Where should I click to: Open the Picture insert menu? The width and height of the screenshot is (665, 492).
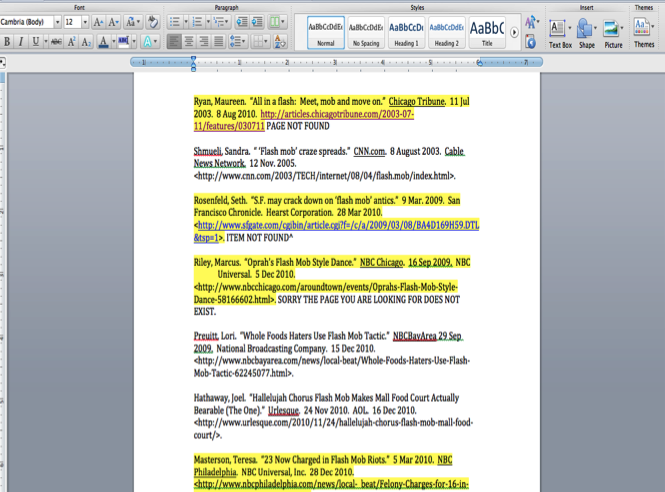pyautogui.click(x=613, y=33)
